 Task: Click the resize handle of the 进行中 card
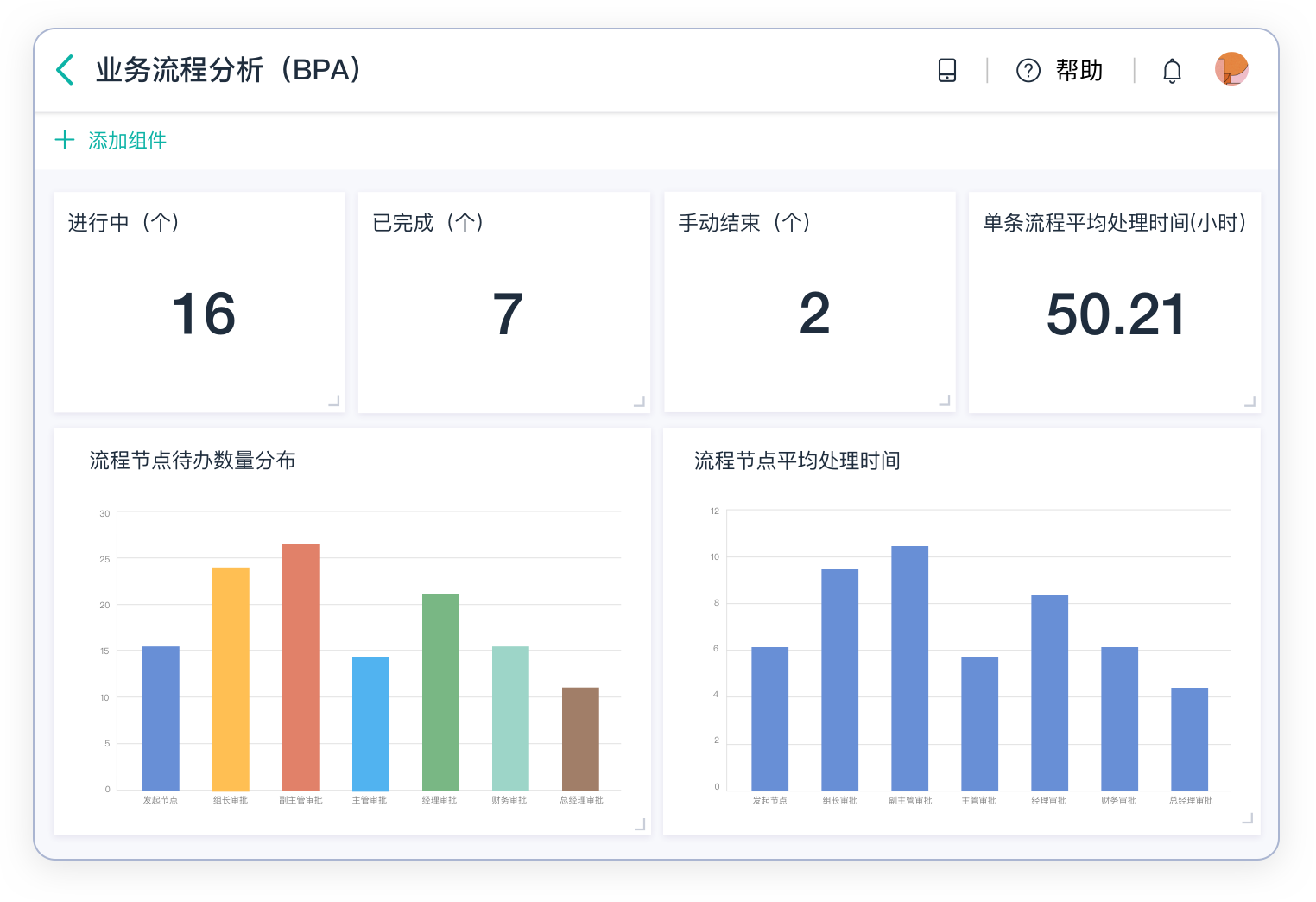(x=332, y=400)
